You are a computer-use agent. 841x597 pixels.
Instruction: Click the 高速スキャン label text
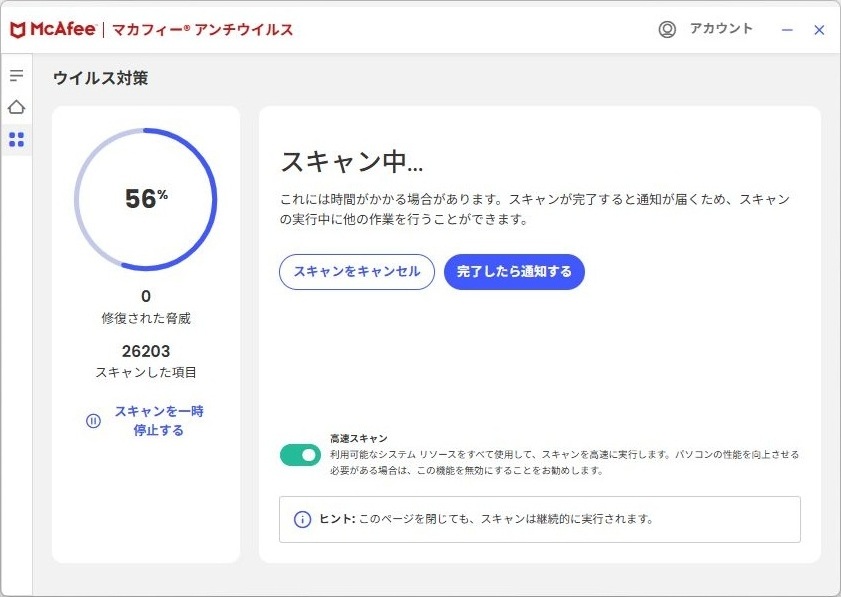point(358,438)
